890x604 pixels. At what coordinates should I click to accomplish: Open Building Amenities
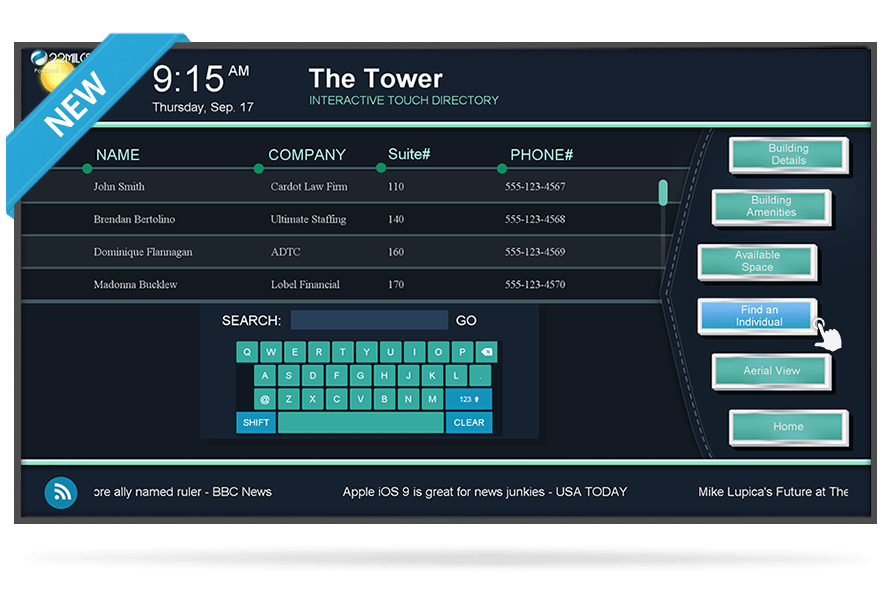tap(771, 207)
